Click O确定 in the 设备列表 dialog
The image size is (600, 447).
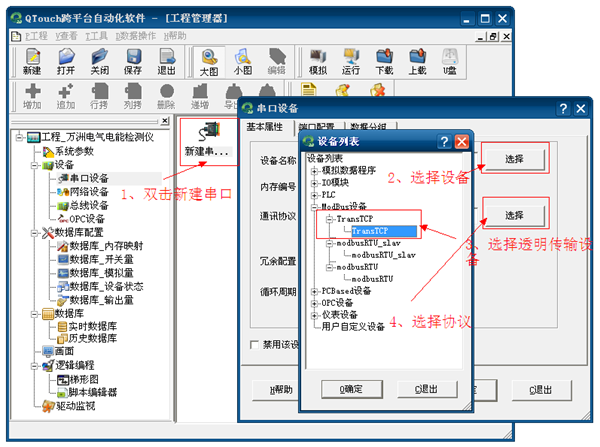(352, 390)
